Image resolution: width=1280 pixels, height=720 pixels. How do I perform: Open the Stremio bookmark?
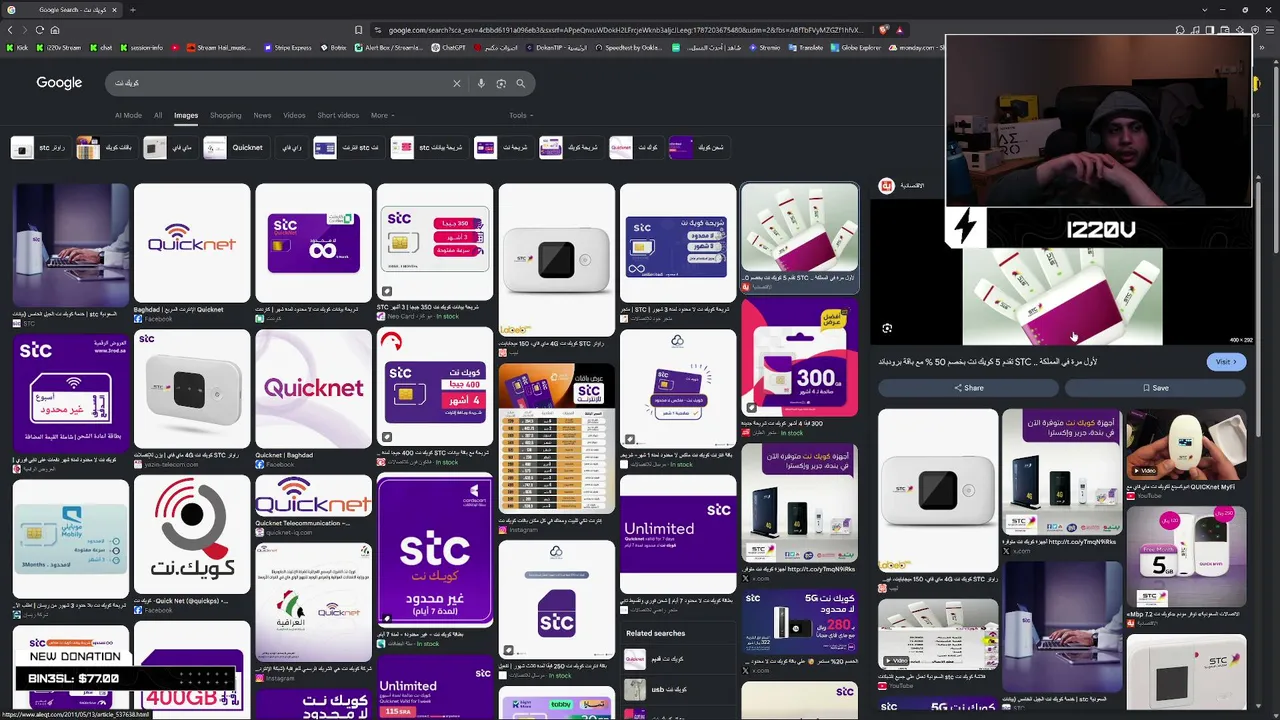[x=765, y=47]
